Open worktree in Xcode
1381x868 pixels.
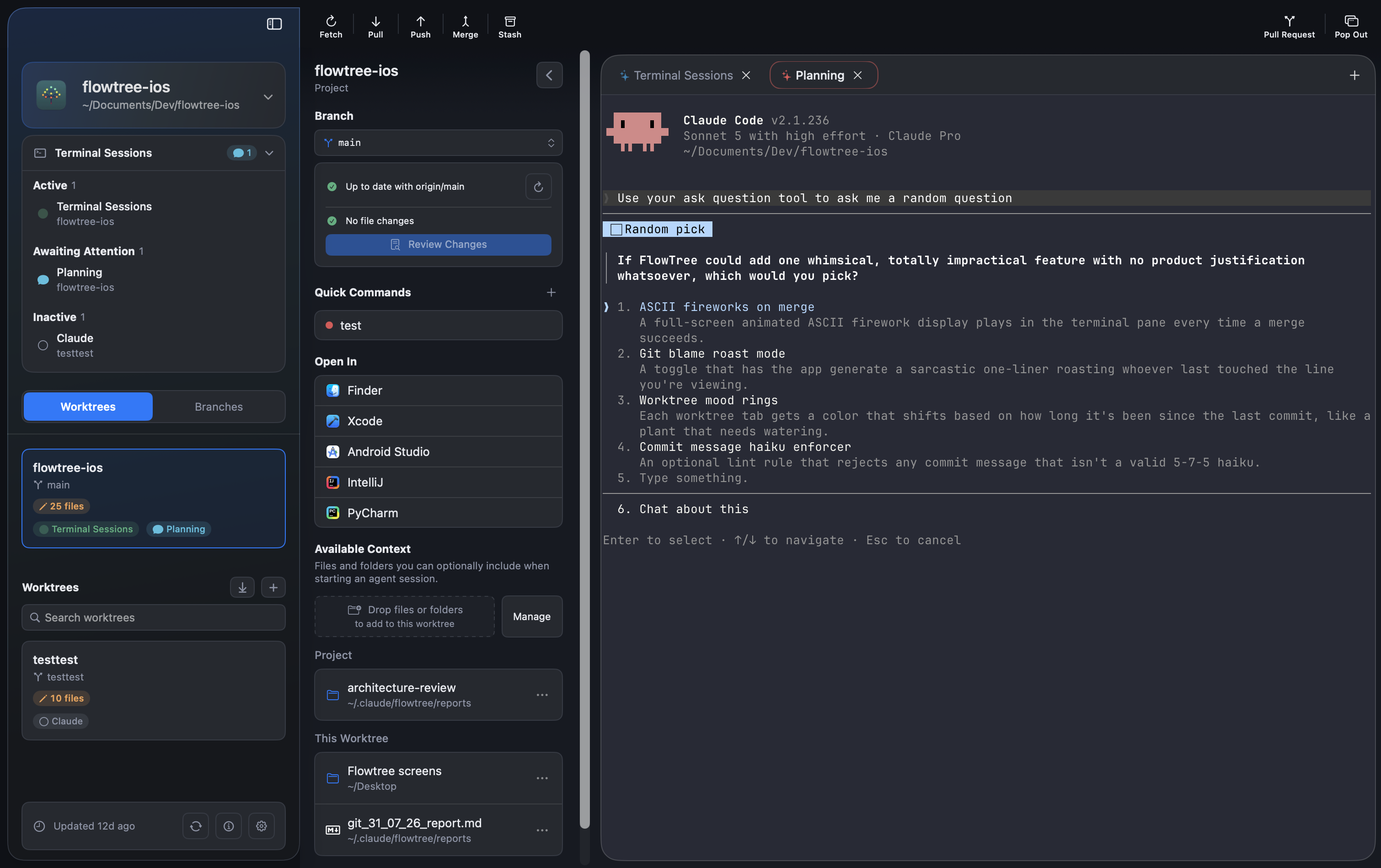tap(438, 421)
